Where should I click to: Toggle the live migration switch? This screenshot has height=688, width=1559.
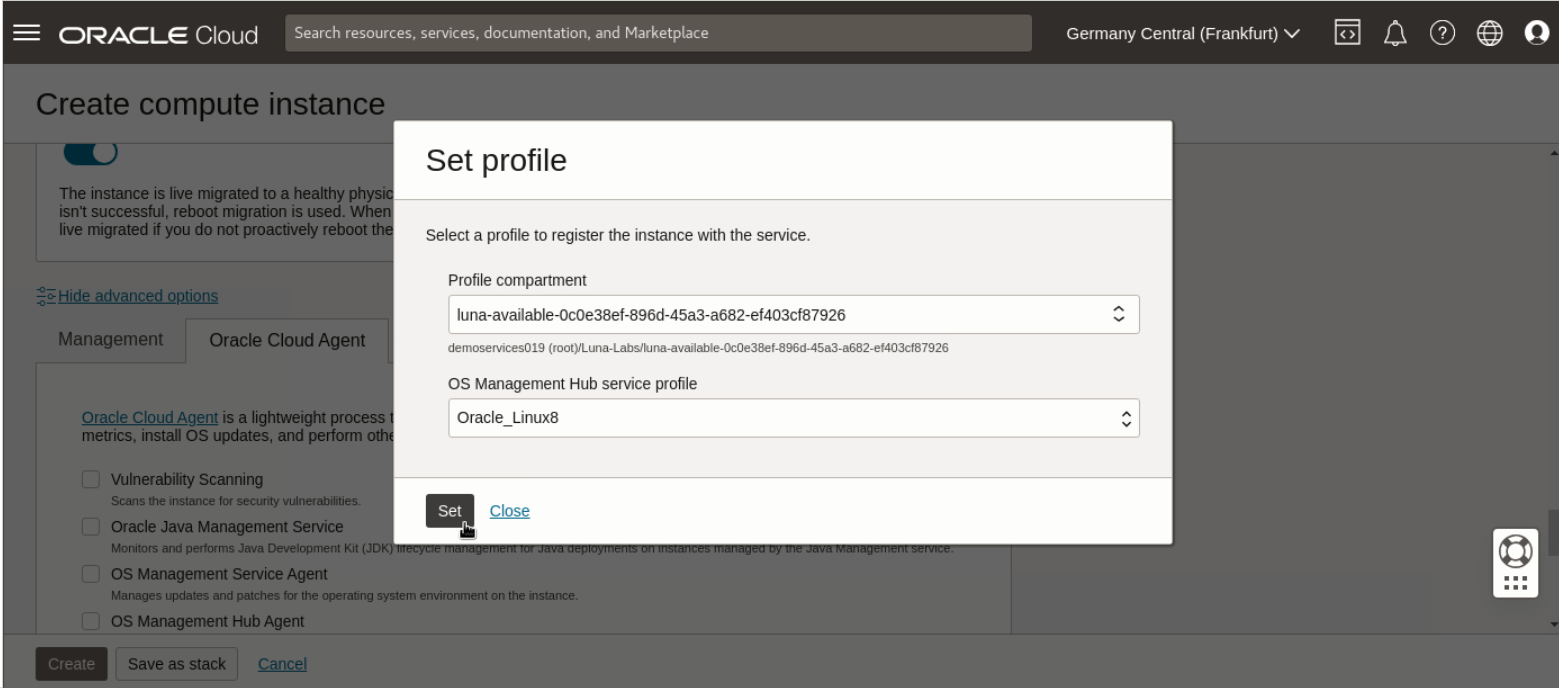[x=91, y=152]
